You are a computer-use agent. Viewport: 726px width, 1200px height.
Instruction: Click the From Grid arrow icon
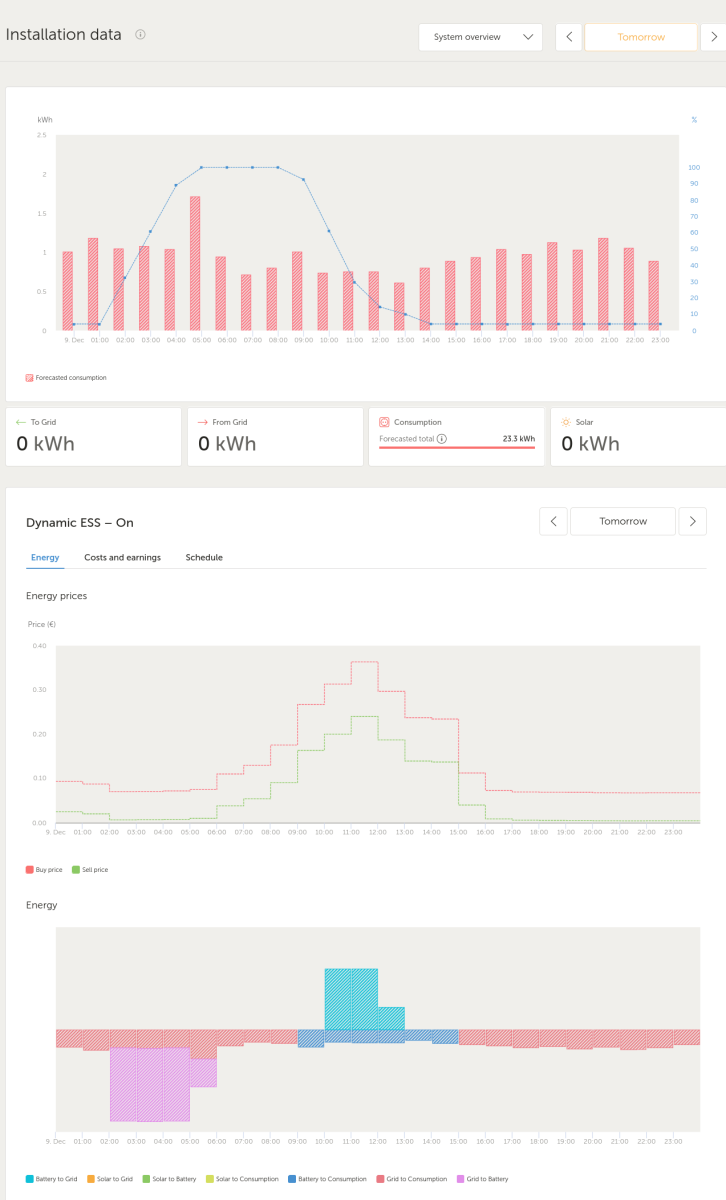click(x=202, y=422)
